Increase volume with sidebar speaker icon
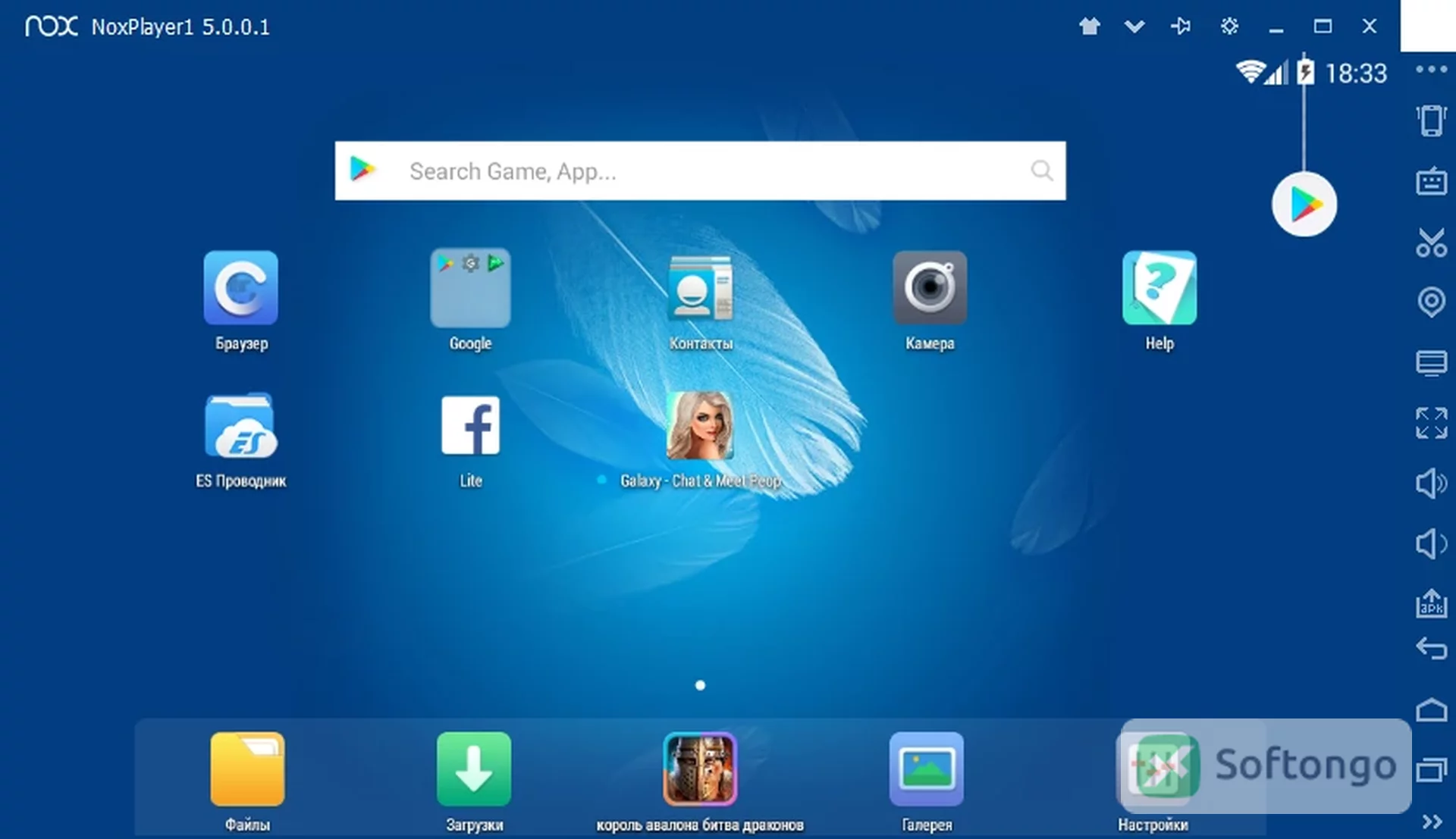 (x=1431, y=483)
